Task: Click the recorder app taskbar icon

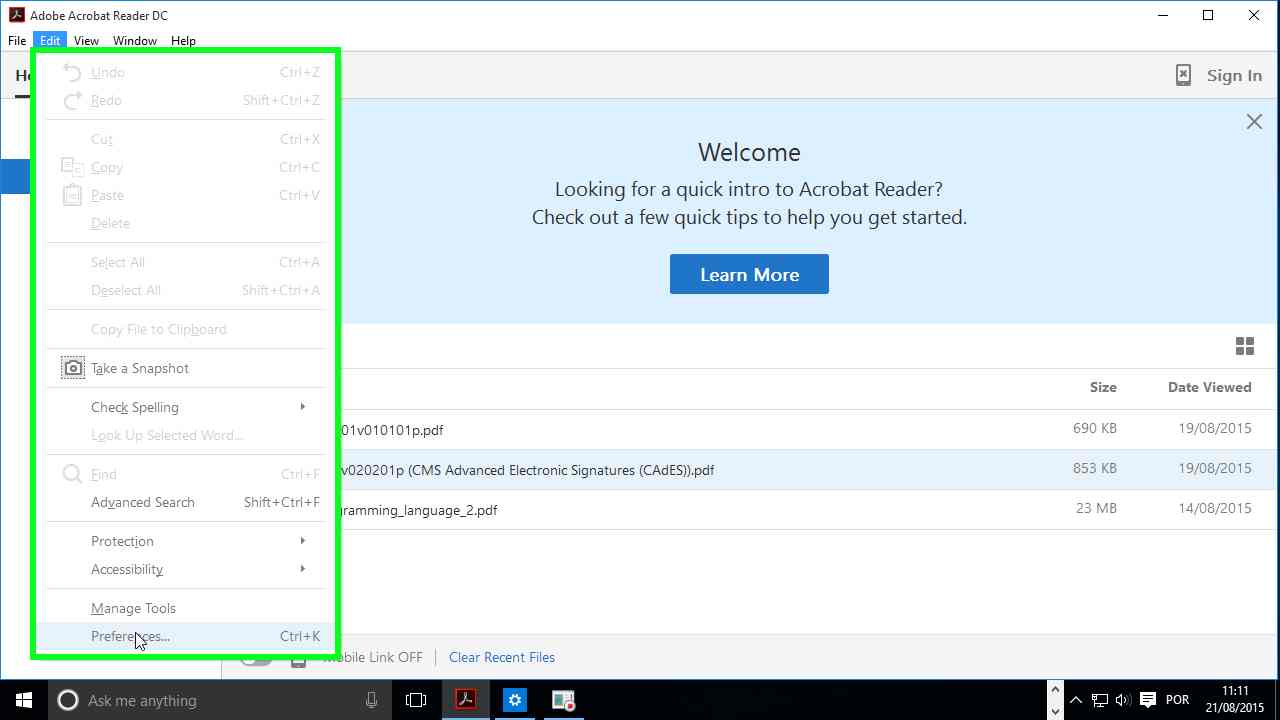Action: coord(564,700)
